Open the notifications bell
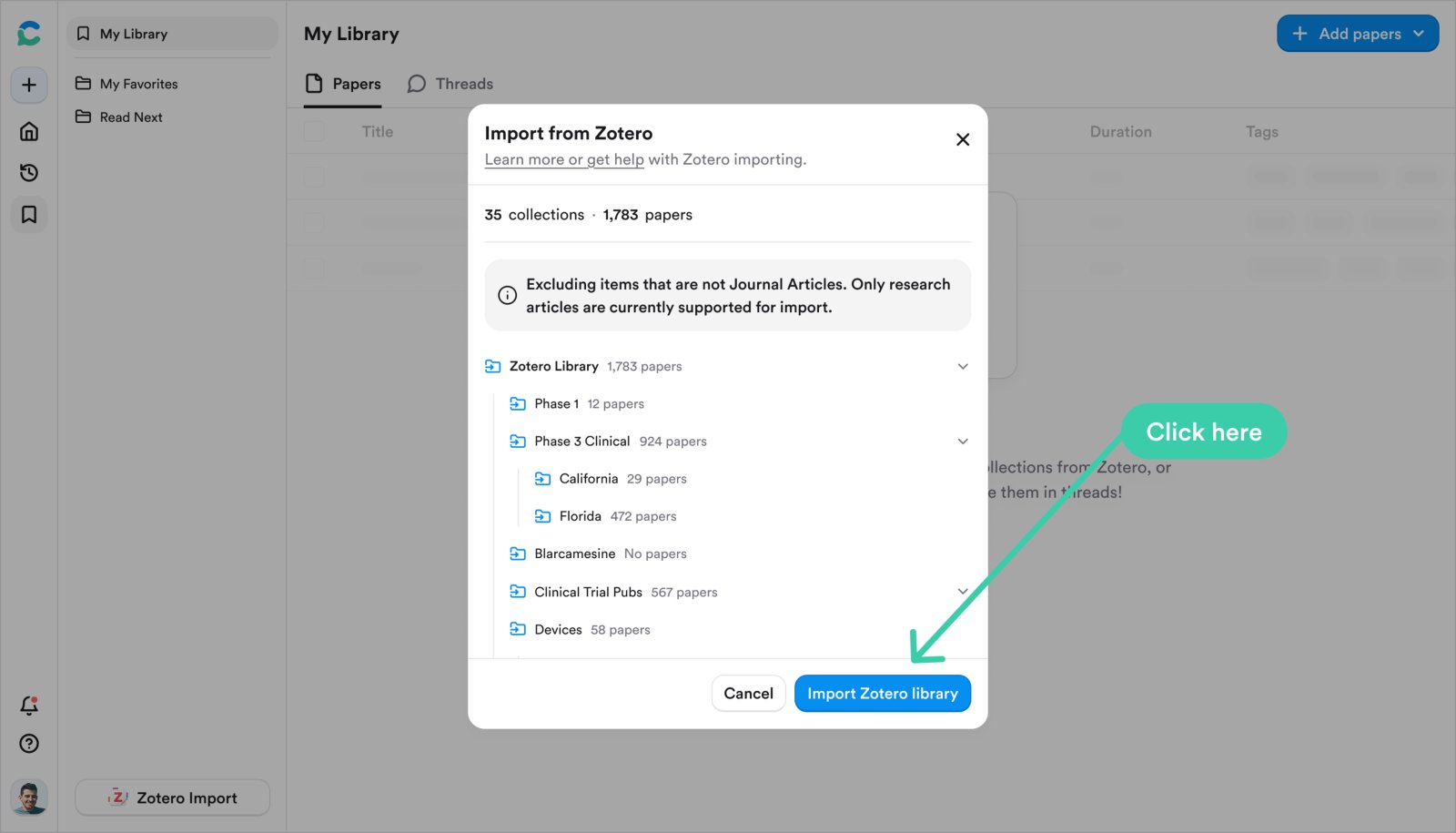This screenshot has height=833, width=1456. (29, 706)
